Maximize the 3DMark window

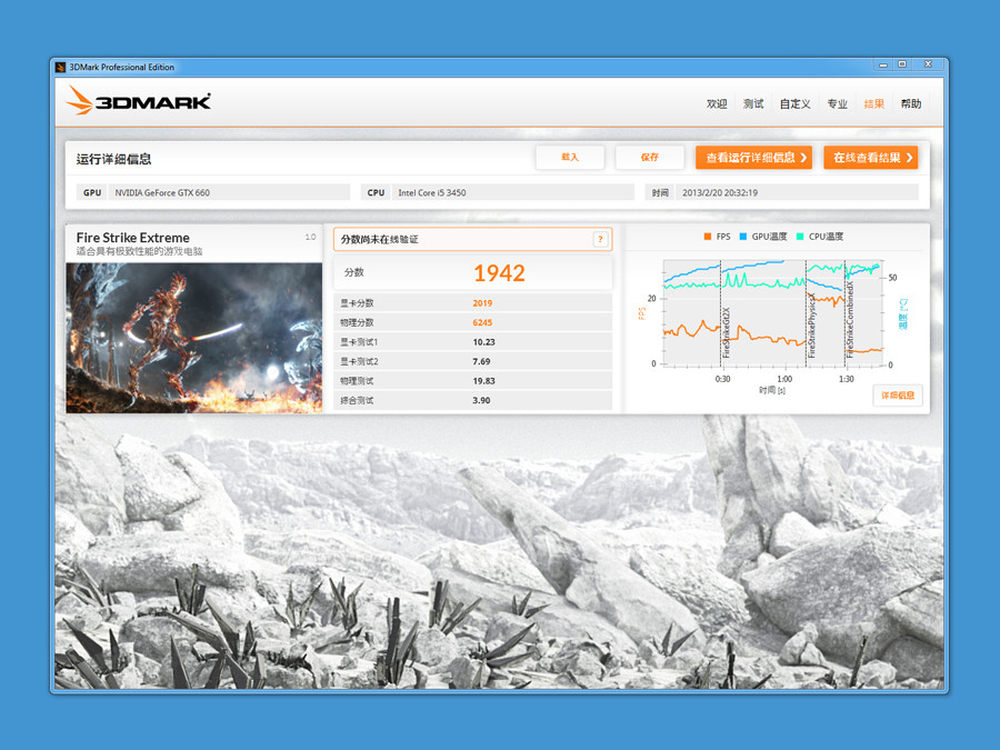coord(902,65)
